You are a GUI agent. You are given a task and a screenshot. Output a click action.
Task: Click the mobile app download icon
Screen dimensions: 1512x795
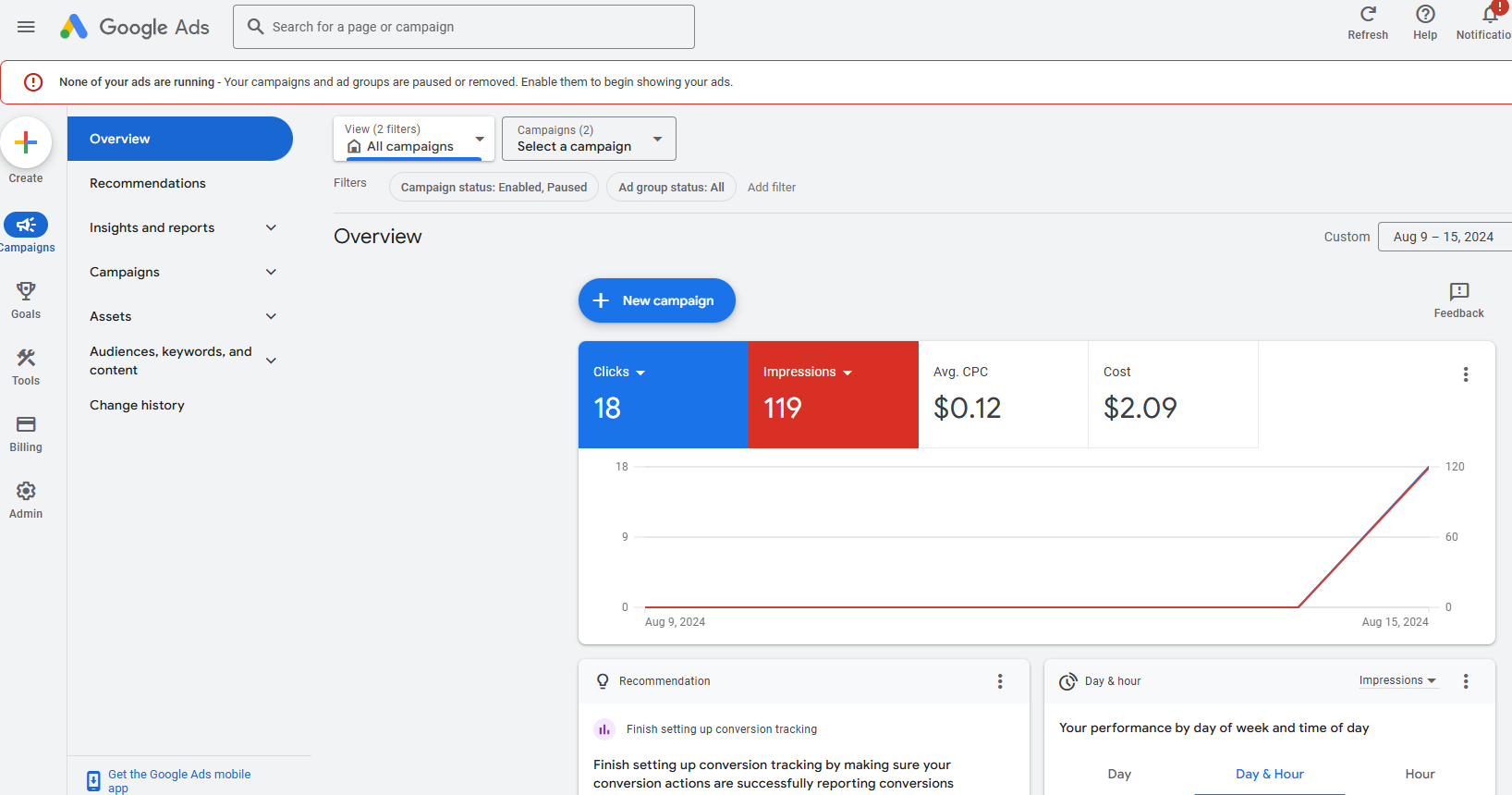click(x=93, y=781)
